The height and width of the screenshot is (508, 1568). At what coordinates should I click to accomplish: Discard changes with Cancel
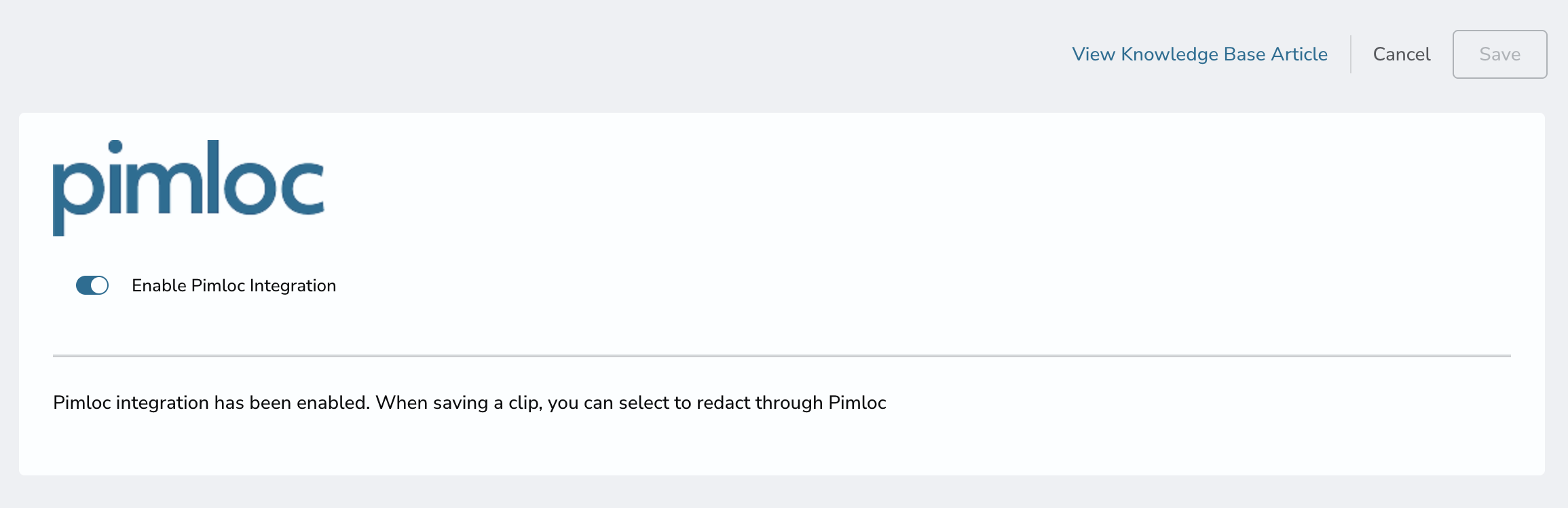click(x=1401, y=54)
